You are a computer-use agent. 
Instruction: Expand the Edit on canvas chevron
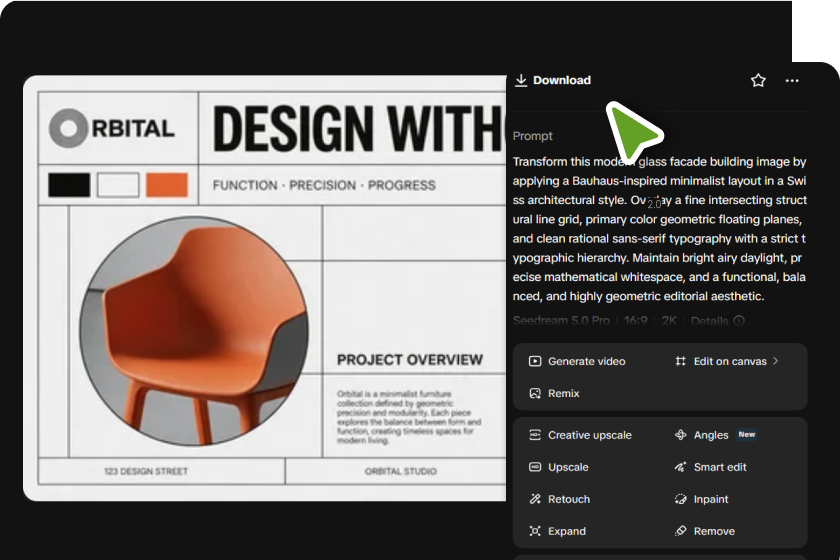point(776,361)
